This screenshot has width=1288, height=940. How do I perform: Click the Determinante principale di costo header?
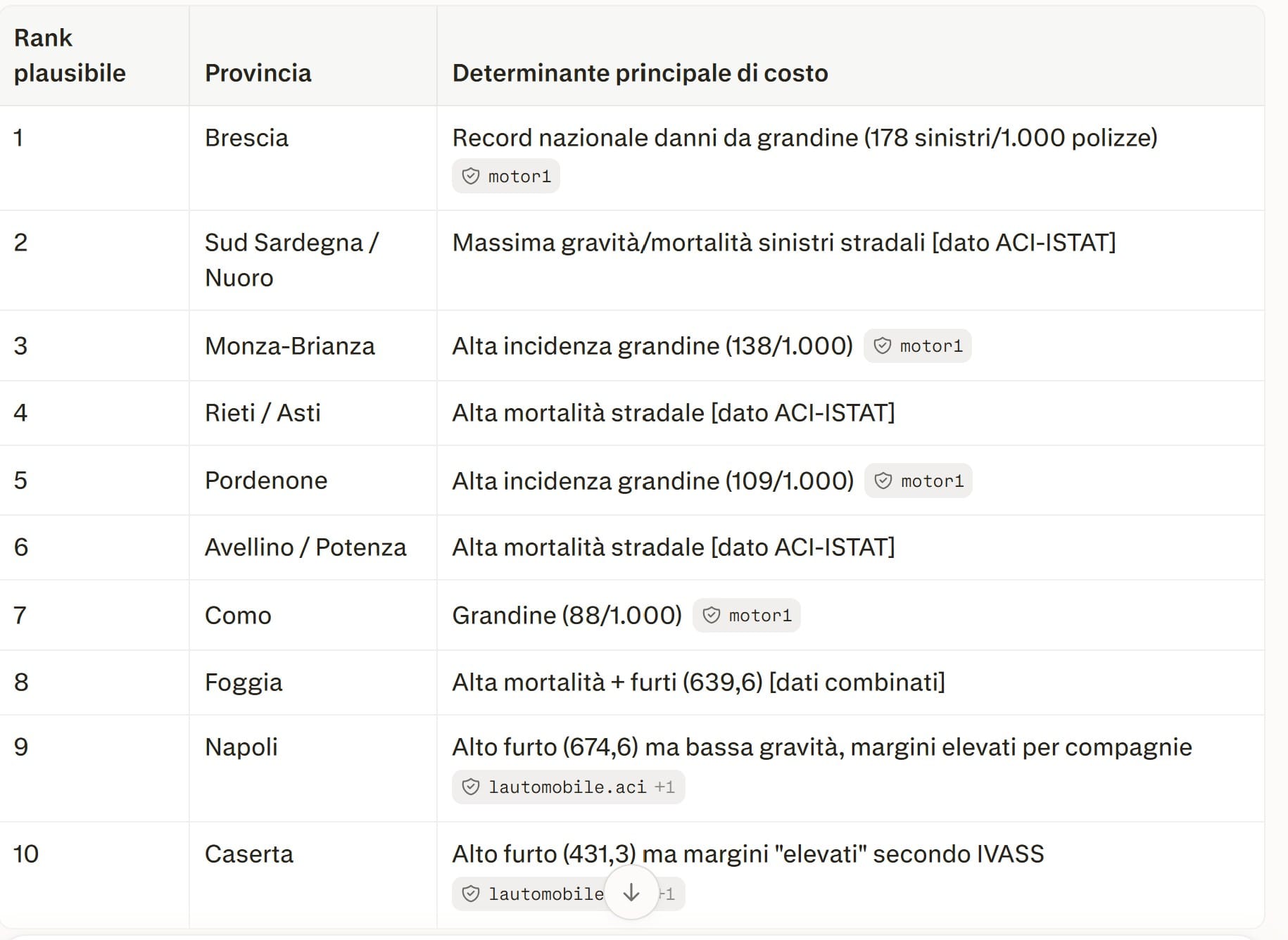[640, 73]
